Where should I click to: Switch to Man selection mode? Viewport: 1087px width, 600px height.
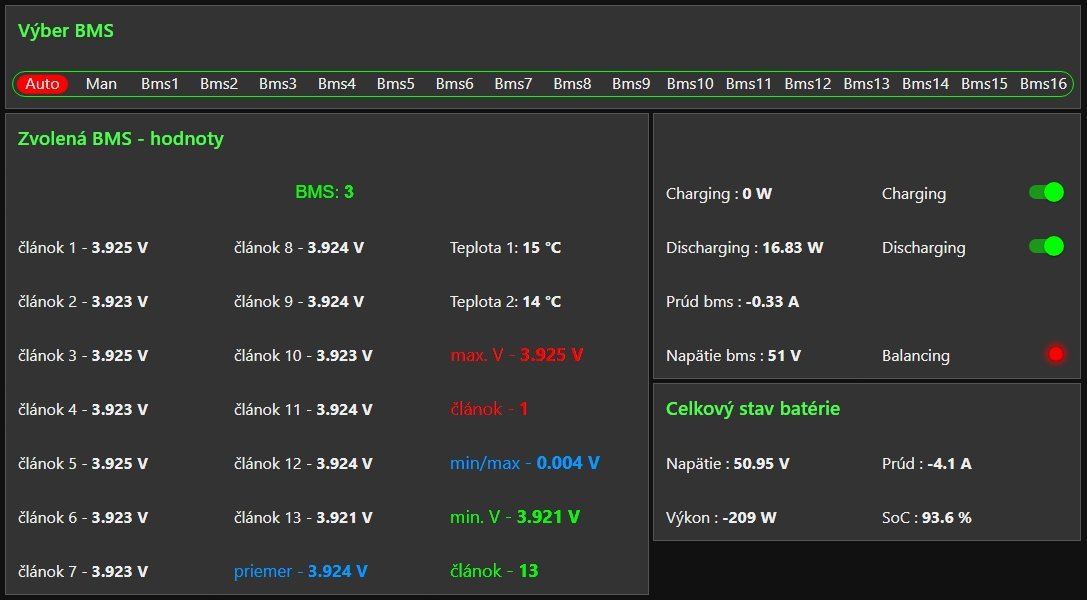(101, 84)
